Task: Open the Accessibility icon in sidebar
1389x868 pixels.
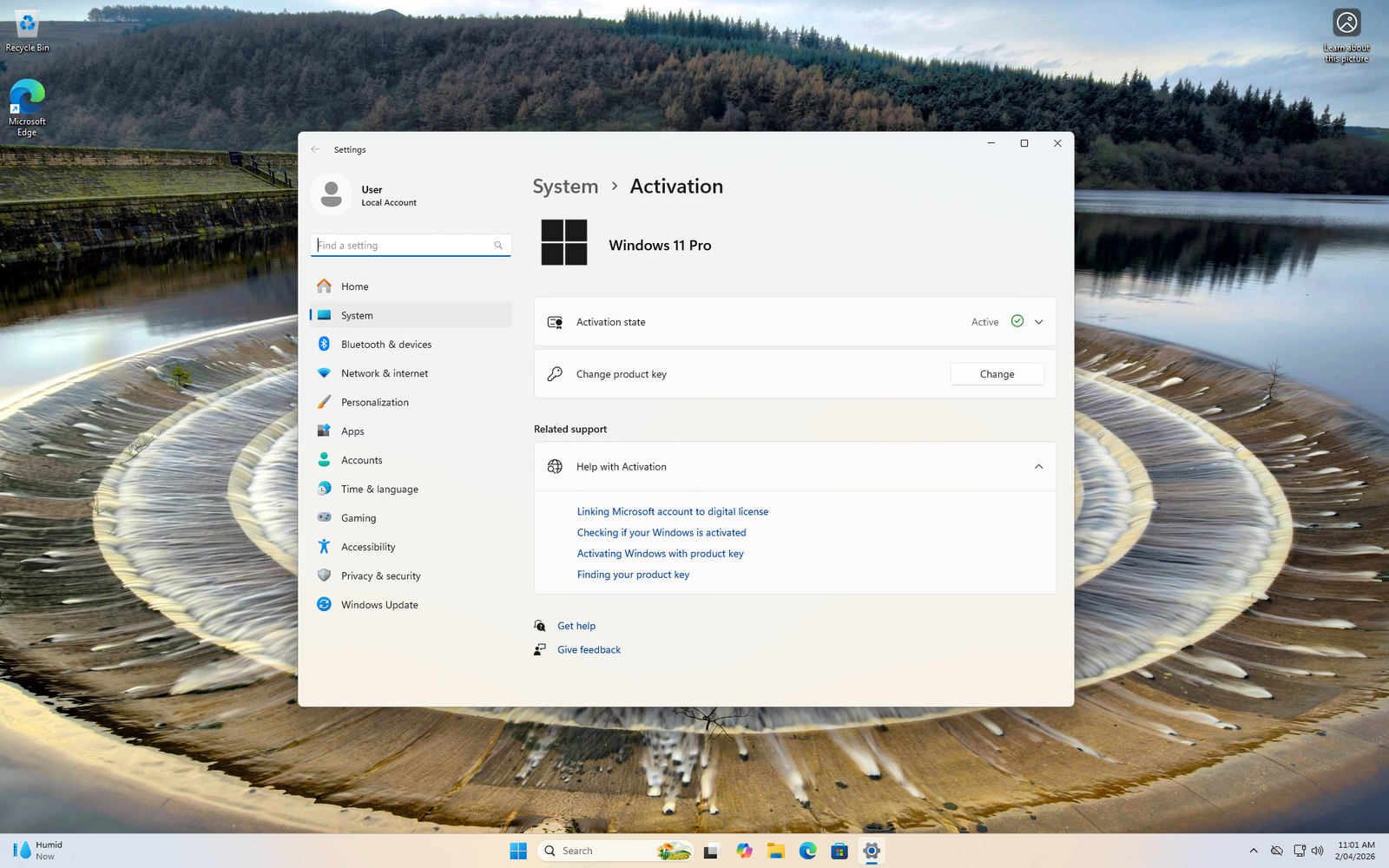Action: tap(324, 547)
